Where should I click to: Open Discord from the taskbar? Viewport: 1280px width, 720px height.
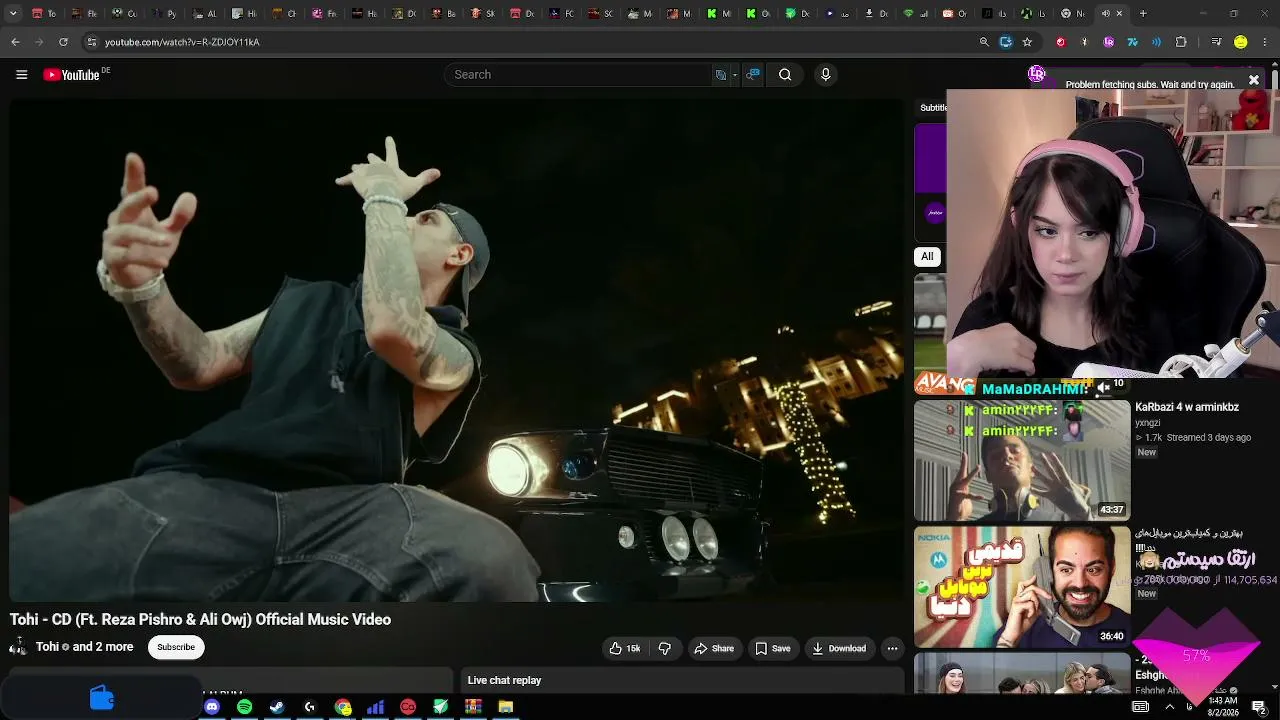click(212, 707)
